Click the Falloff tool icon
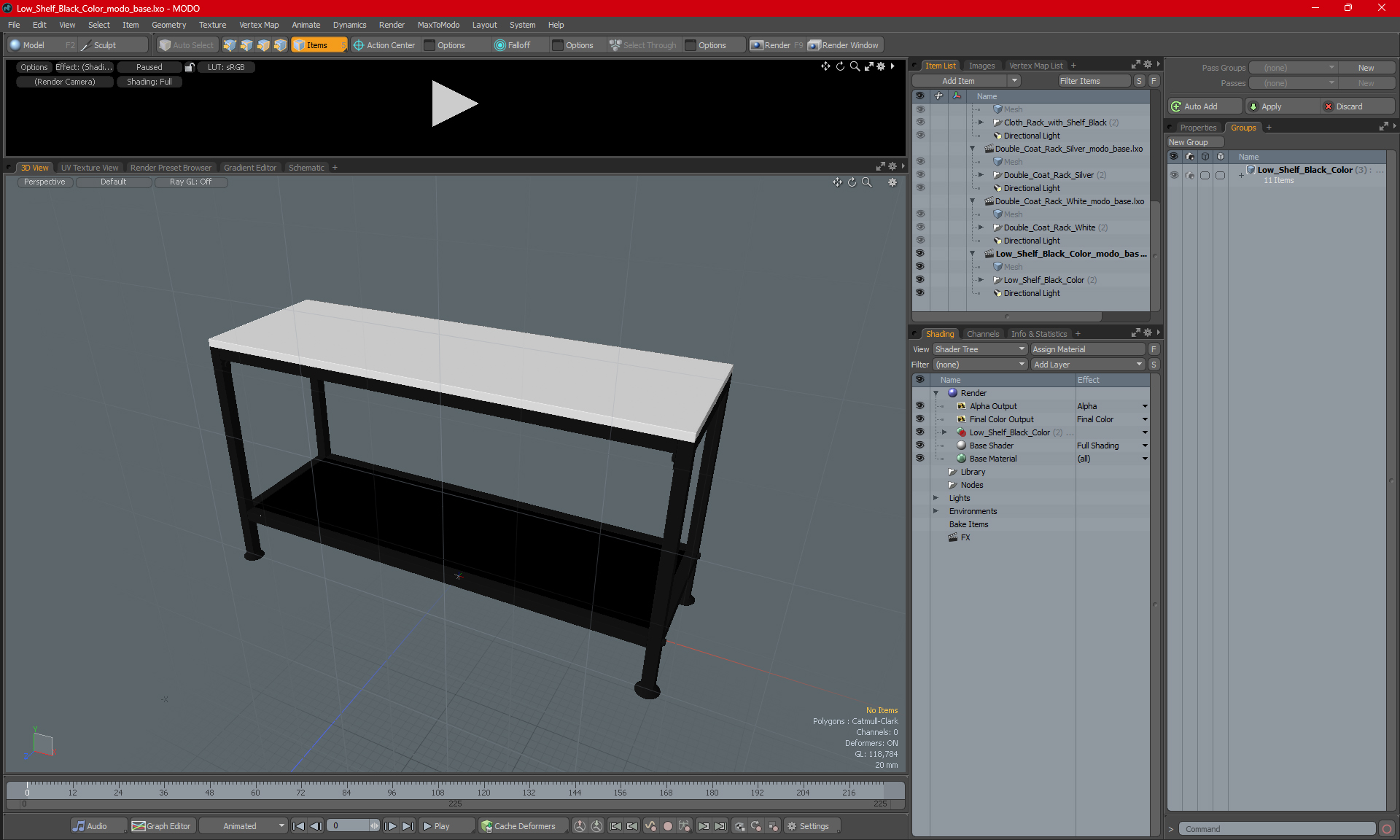 pos(499,45)
